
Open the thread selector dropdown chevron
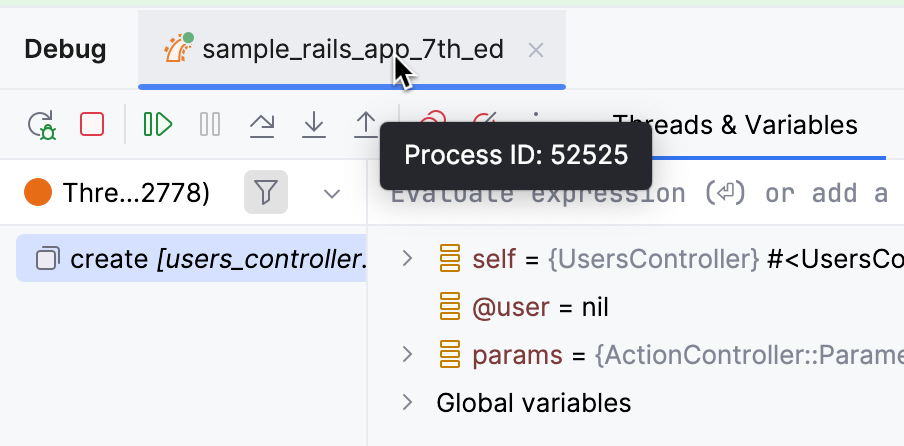point(333,193)
